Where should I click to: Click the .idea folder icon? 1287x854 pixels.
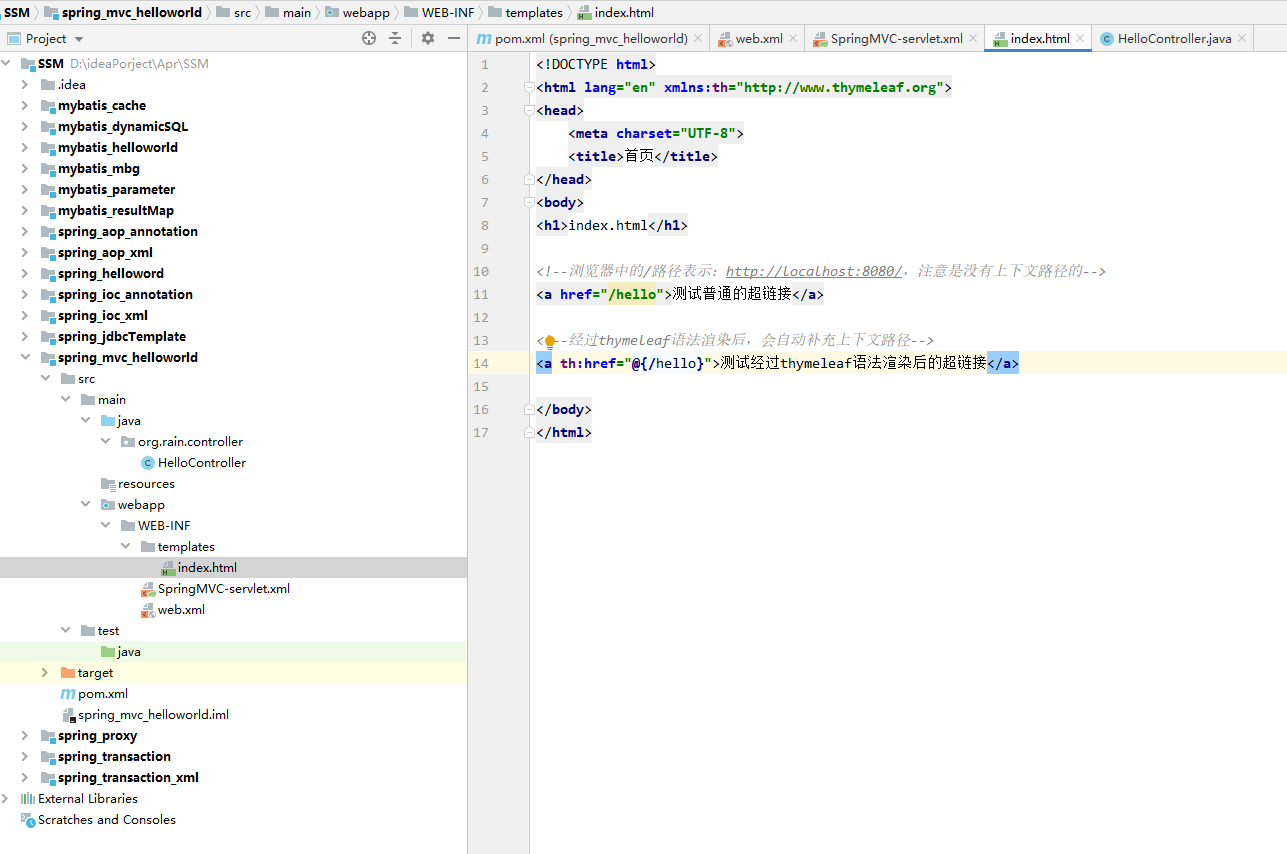click(48, 85)
